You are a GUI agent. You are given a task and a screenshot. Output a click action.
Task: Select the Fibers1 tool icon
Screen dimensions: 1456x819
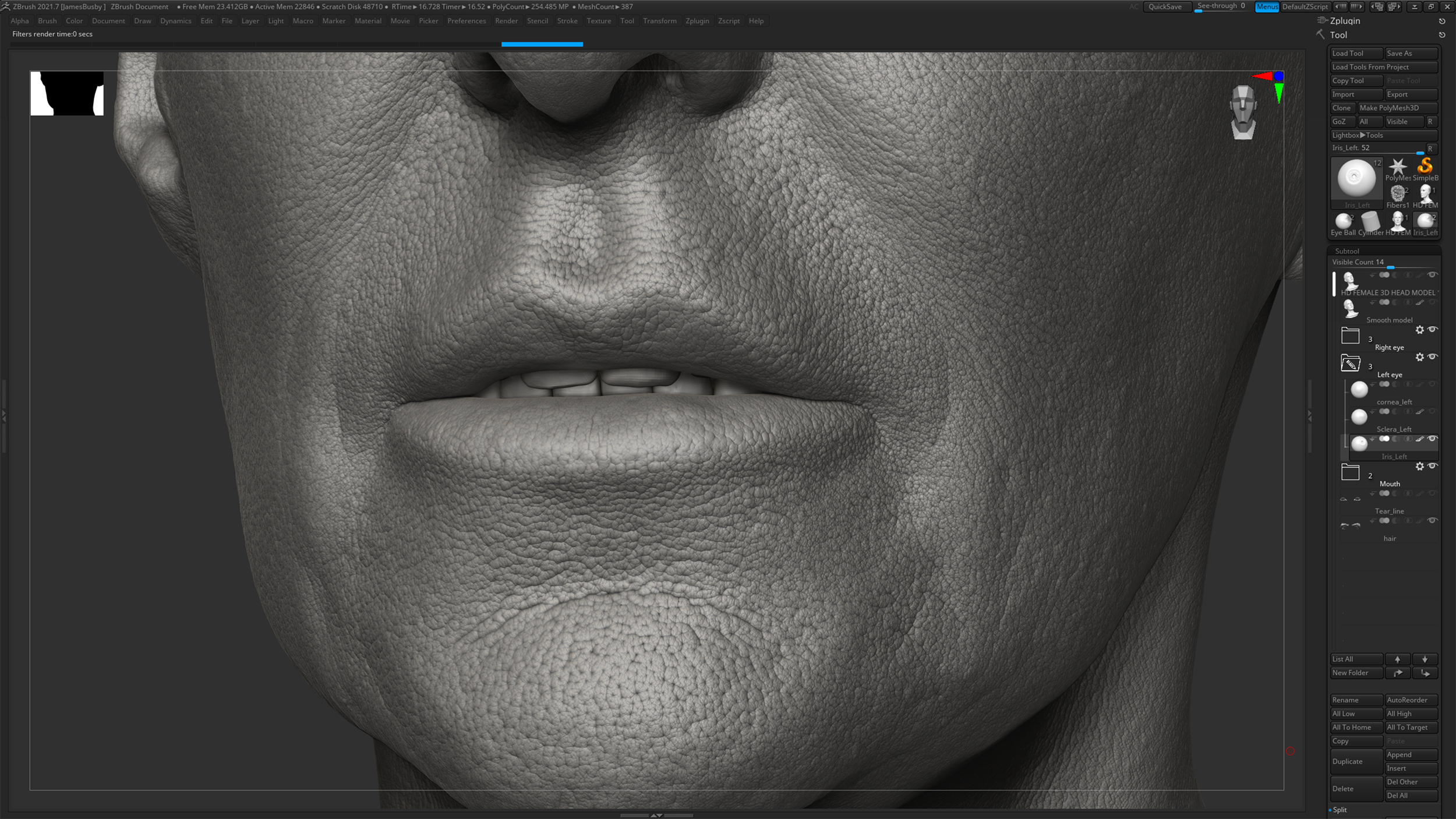pos(1397,192)
